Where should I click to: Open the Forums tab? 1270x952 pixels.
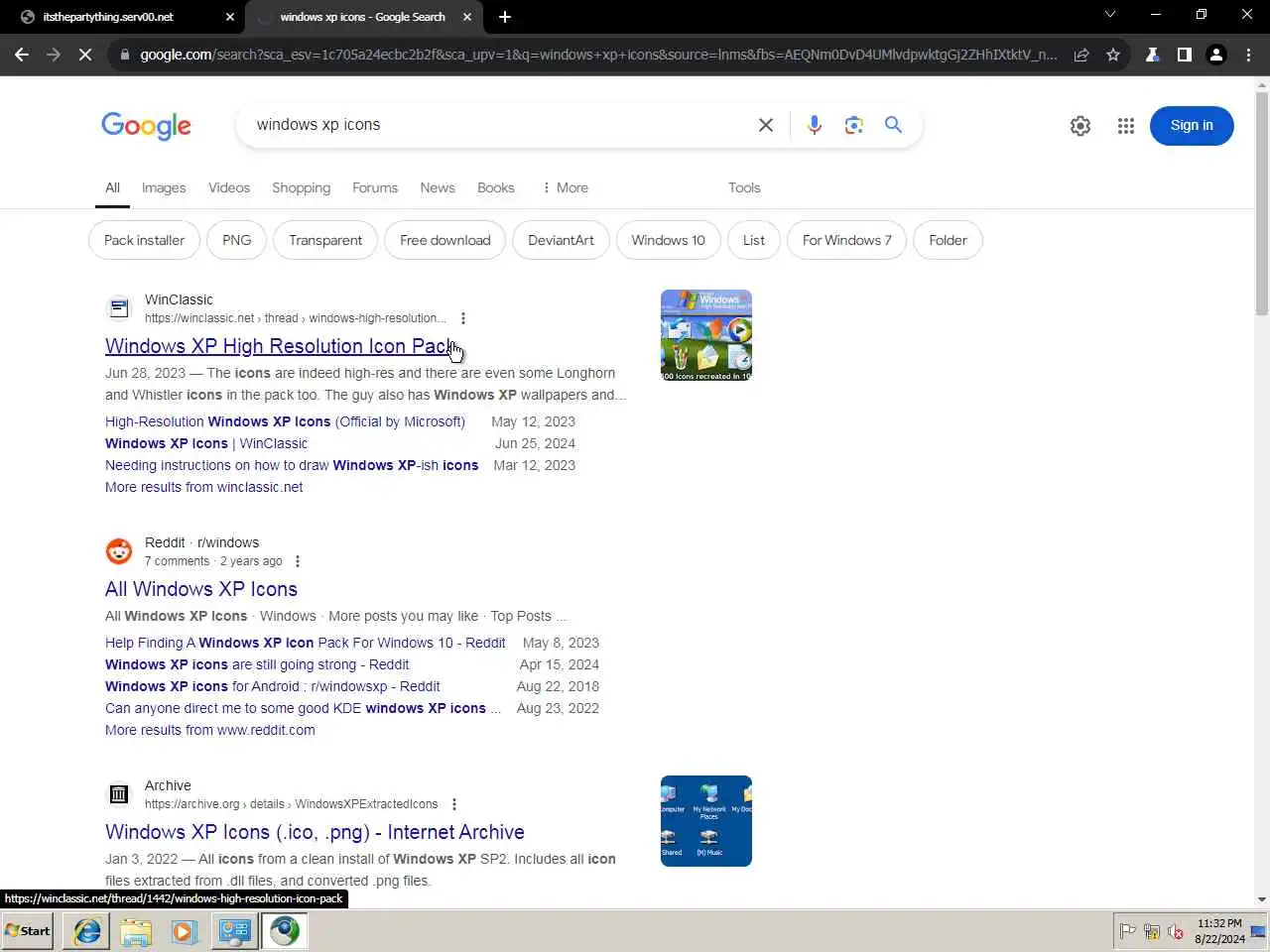(375, 187)
